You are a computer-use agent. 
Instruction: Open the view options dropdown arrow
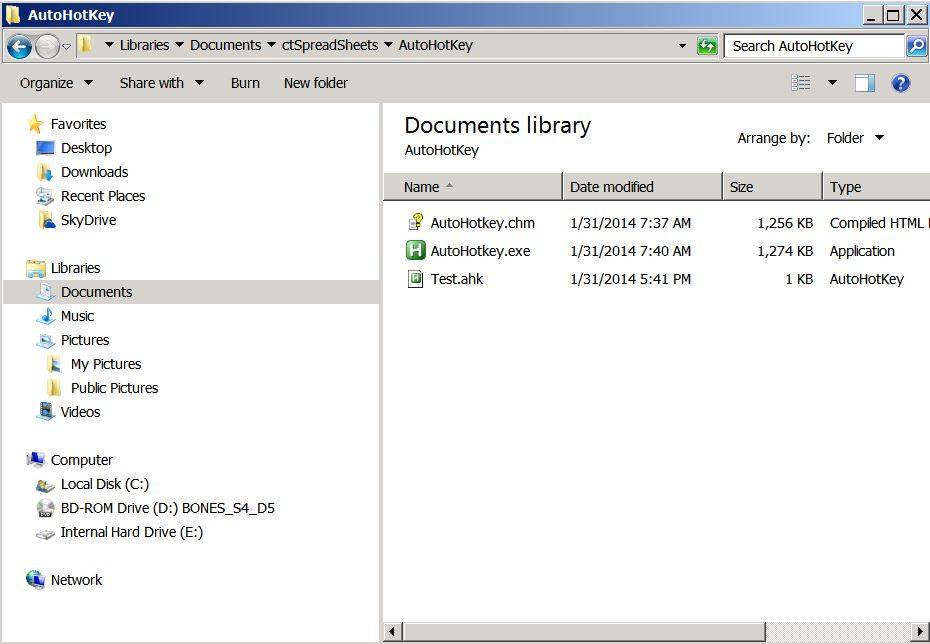pyautogui.click(x=832, y=83)
